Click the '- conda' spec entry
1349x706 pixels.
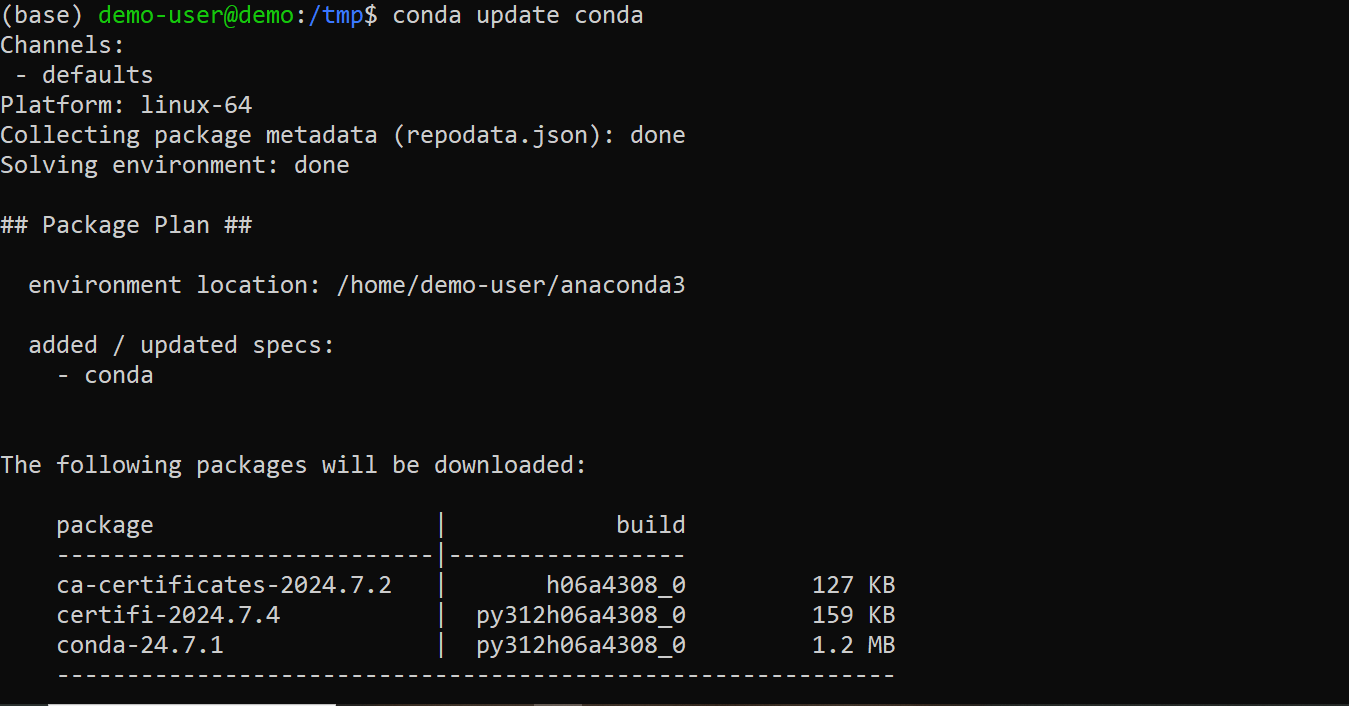pyautogui.click(x=105, y=375)
